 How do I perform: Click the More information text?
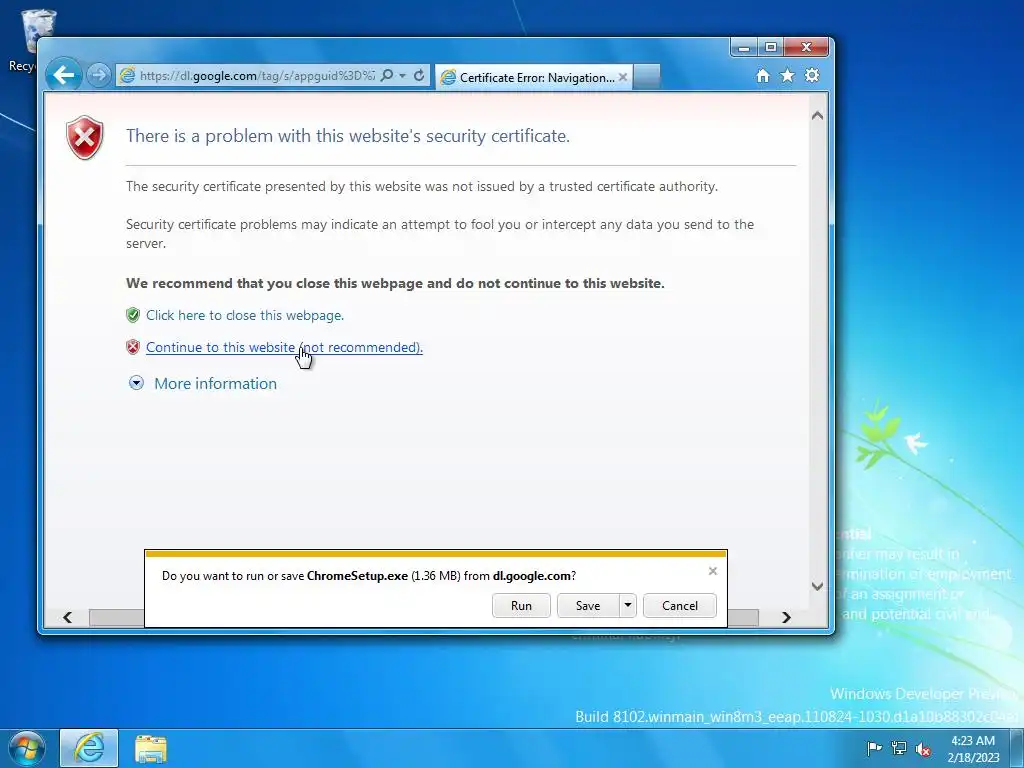(x=216, y=383)
